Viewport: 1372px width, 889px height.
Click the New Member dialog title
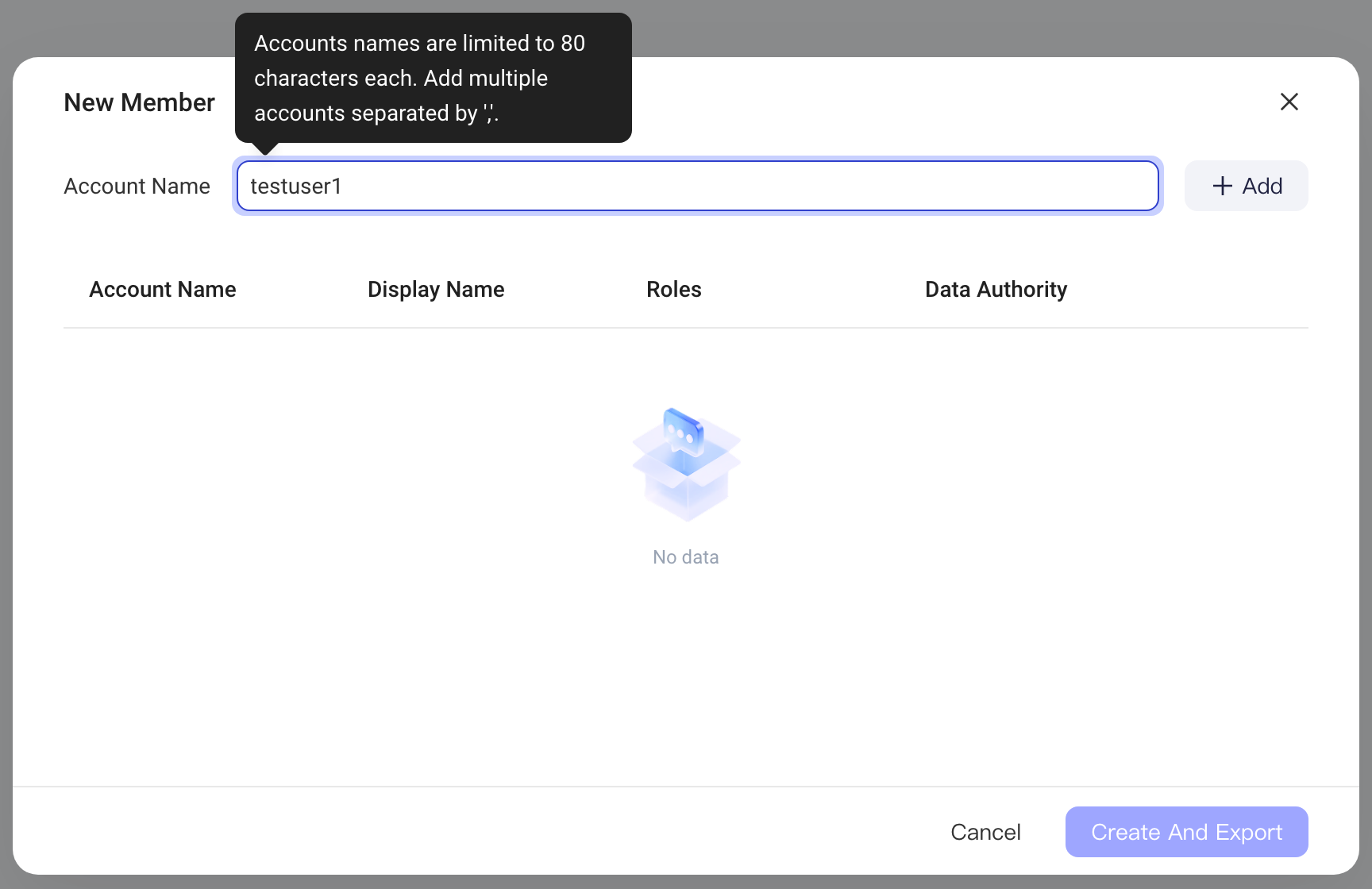139,102
